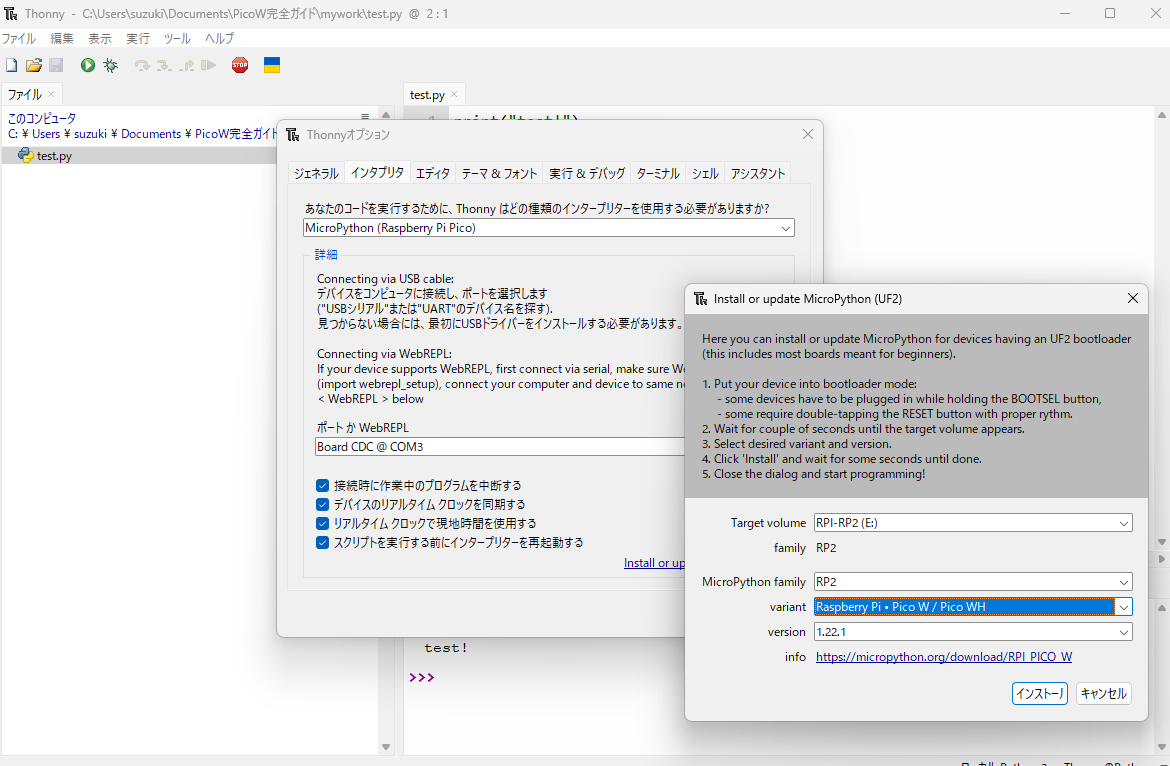
Task: Expand the Target volume dropdown
Action: pyautogui.click(x=1124, y=523)
